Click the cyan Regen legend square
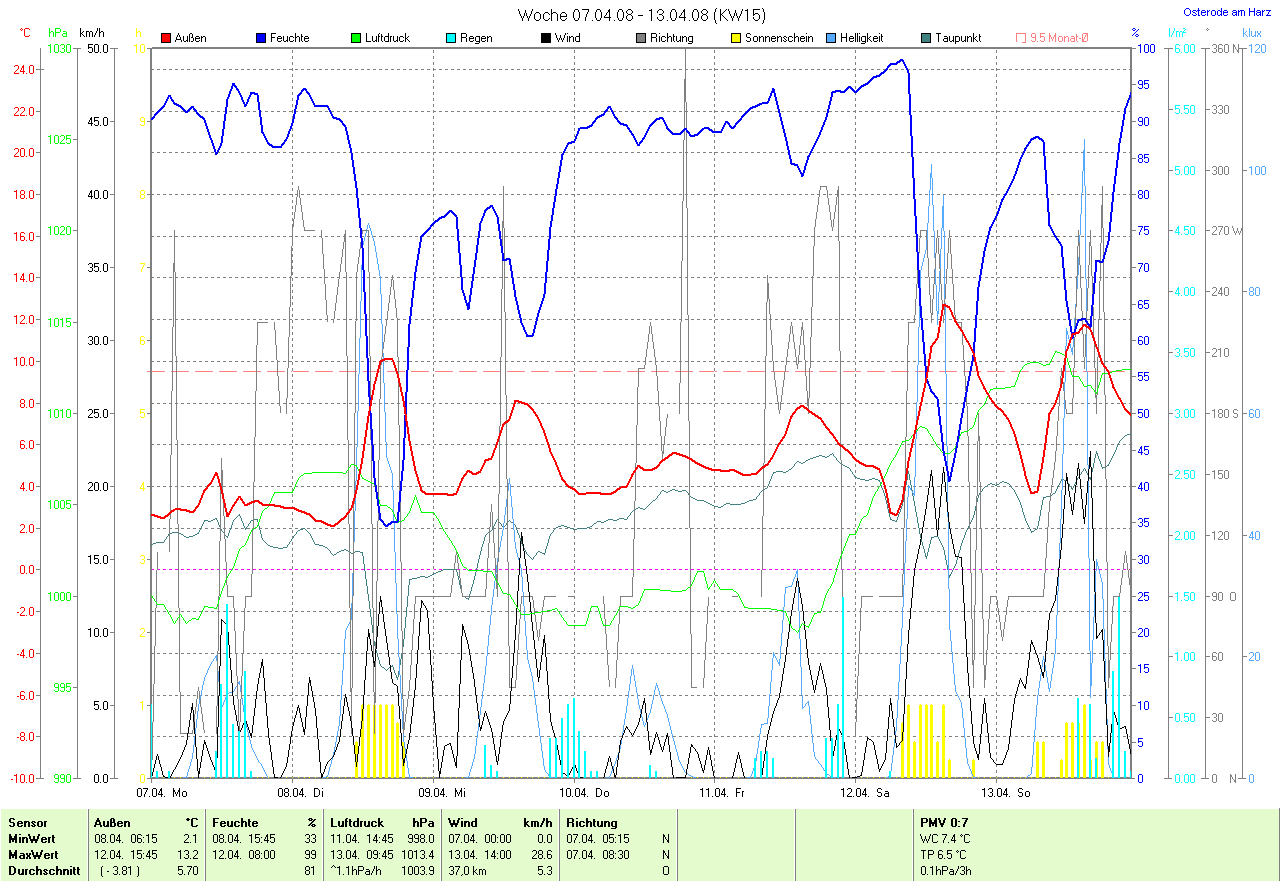Viewport: 1280px width, 881px height. click(x=451, y=38)
